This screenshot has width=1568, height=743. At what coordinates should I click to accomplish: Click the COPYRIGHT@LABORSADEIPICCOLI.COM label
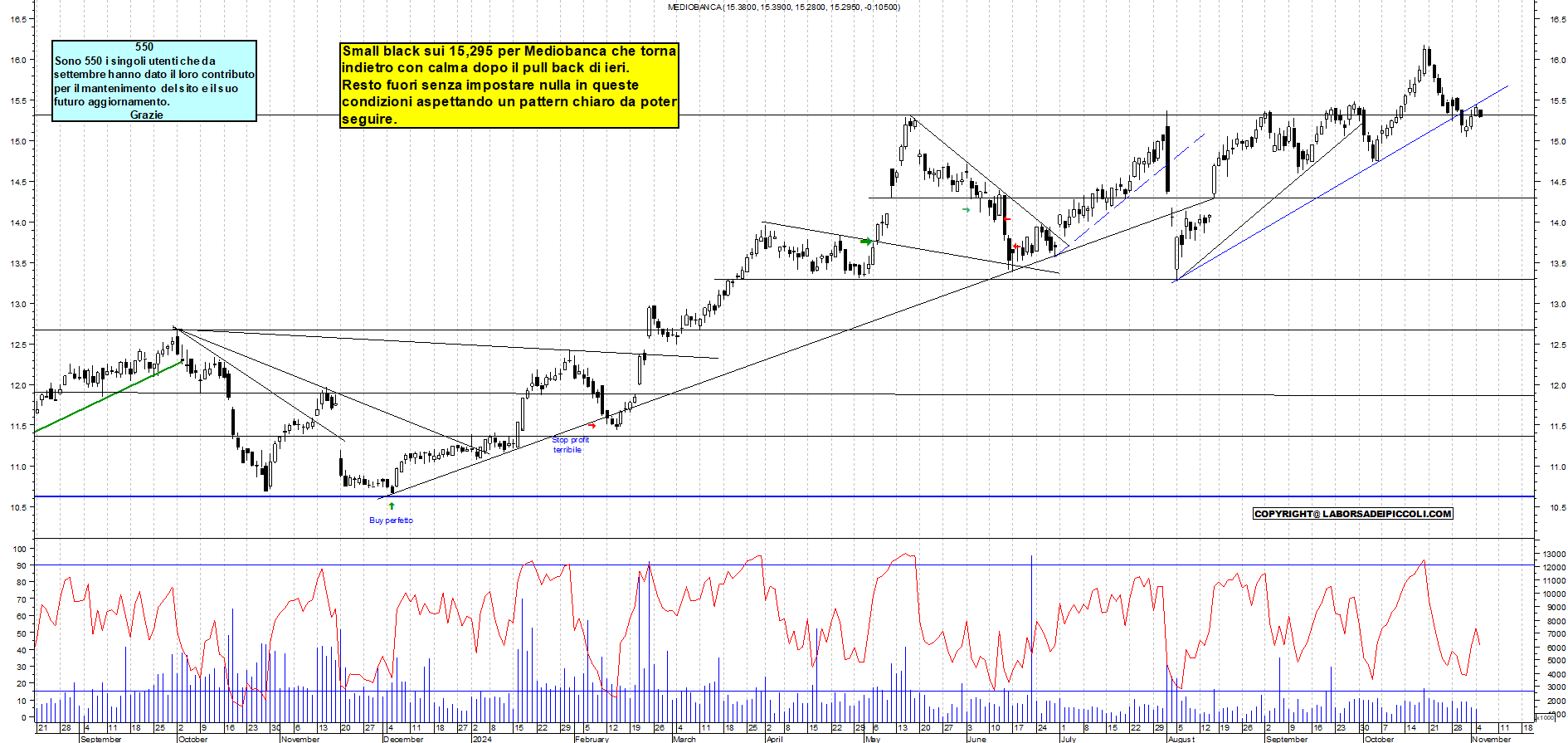(1352, 514)
